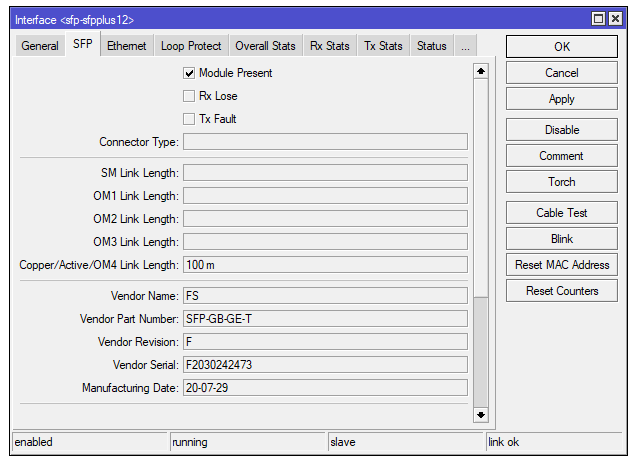The width and height of the screenshot is (639, 460).
Task: Click the 'Vendor Part Number:' label
Action: tap(129, 319)
